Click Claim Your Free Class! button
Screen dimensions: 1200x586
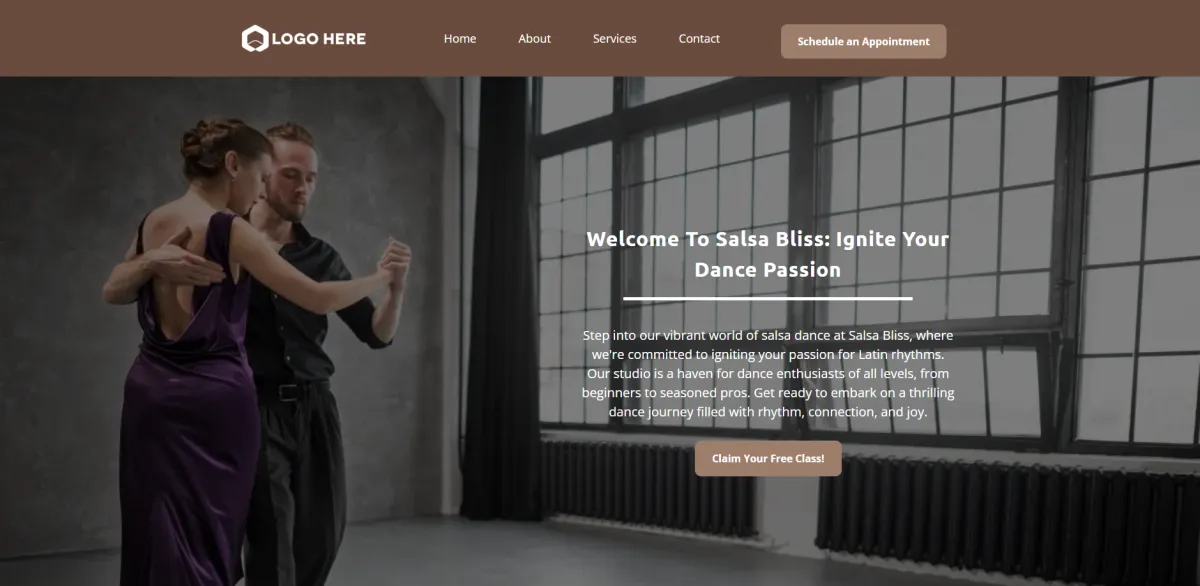(768, 459)
